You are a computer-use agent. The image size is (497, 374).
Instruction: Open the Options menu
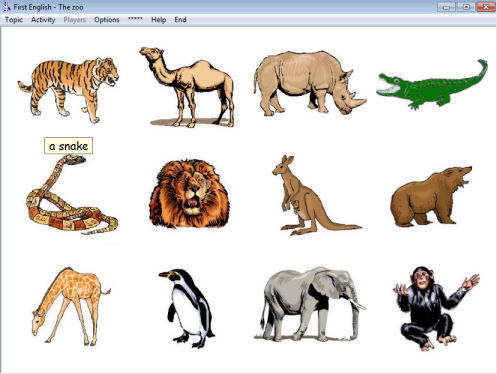[107, 20]
